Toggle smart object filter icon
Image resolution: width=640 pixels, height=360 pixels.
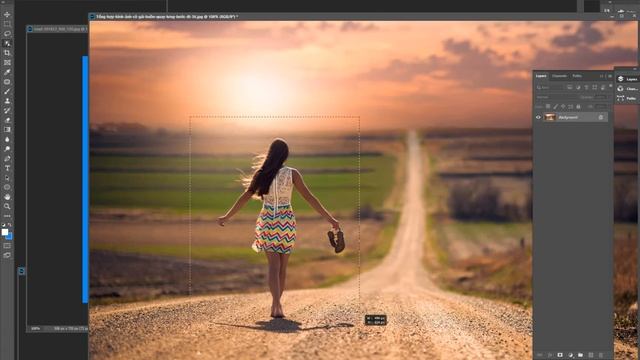click(x=603, y=87)
